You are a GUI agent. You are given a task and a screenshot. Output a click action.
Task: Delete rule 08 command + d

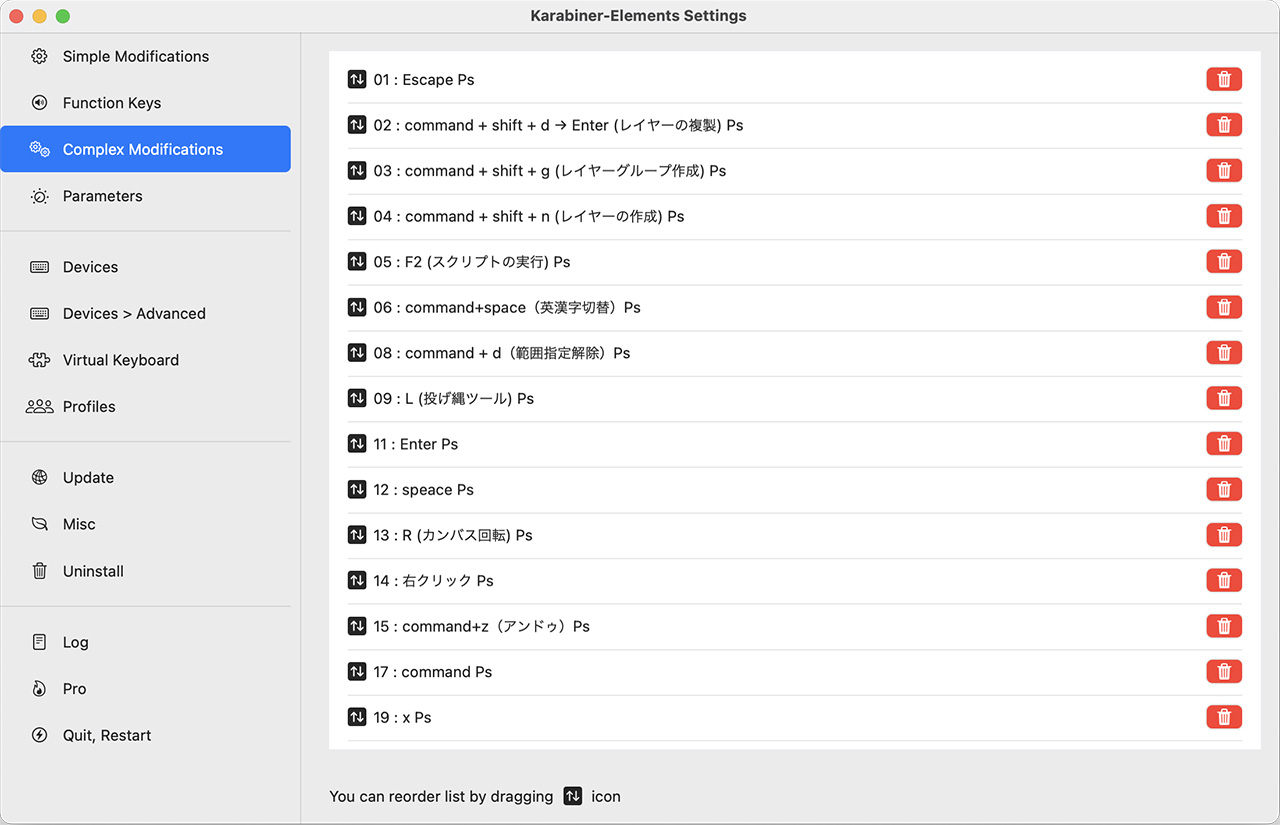[x=1224, y=352]
